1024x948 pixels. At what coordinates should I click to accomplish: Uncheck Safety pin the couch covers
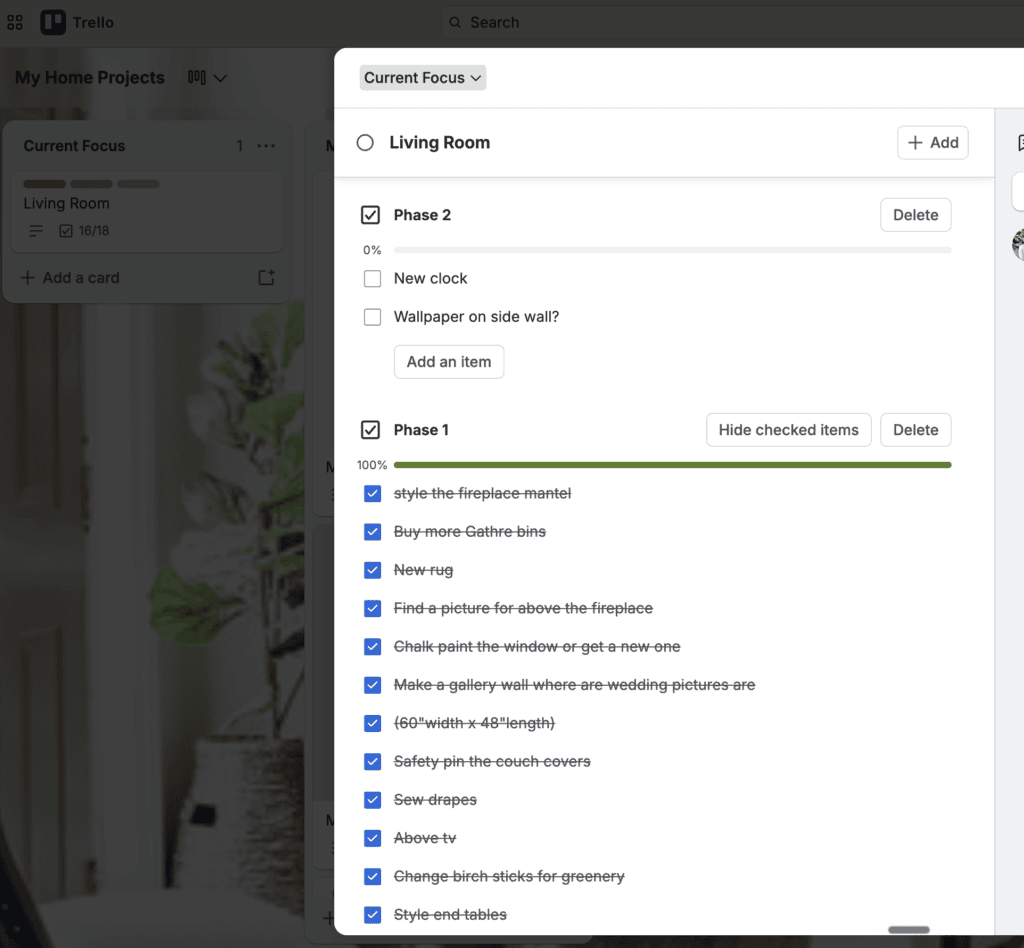coord(372,761)
